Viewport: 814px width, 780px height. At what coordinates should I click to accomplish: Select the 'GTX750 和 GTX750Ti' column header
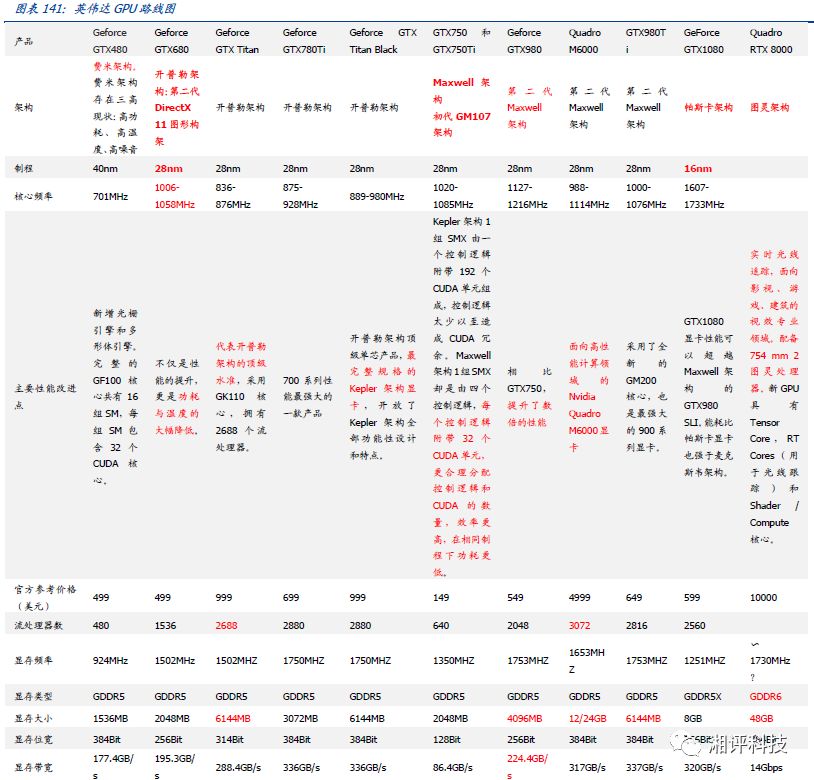462,41
